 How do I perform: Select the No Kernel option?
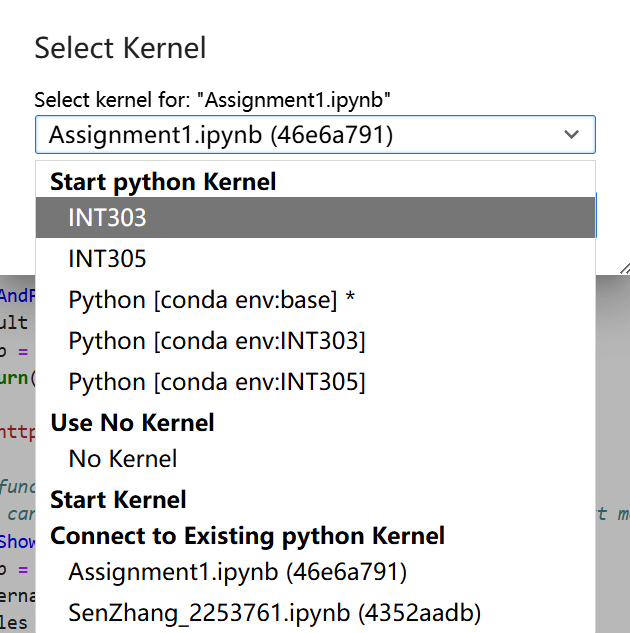click(x=123, y=459)
